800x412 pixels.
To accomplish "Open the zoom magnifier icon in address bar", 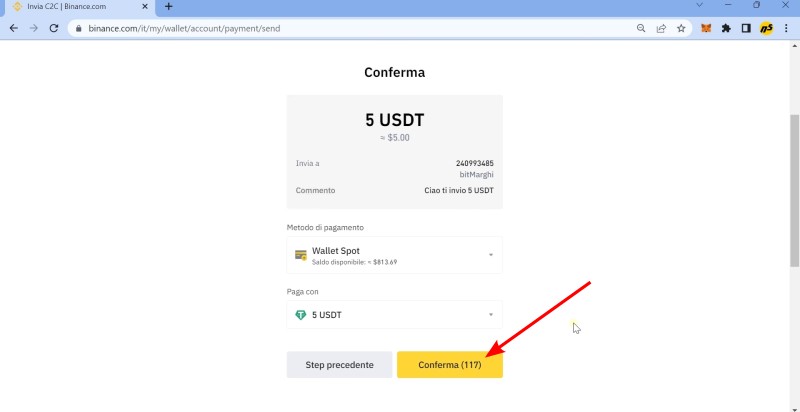I will [x=641, y=29].
